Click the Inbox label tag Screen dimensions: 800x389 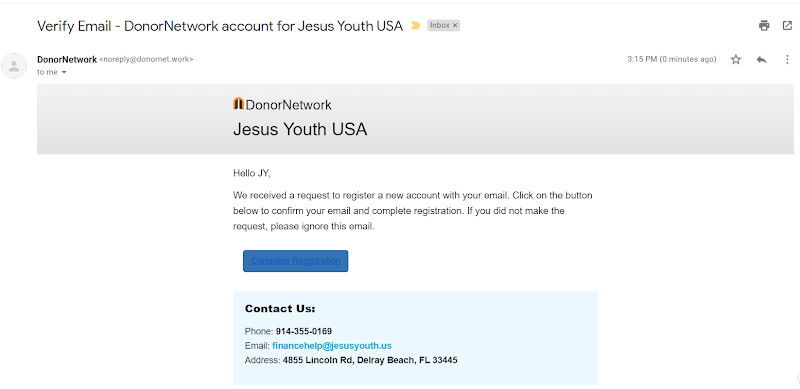pyautogui.click(x=439, y=25)
